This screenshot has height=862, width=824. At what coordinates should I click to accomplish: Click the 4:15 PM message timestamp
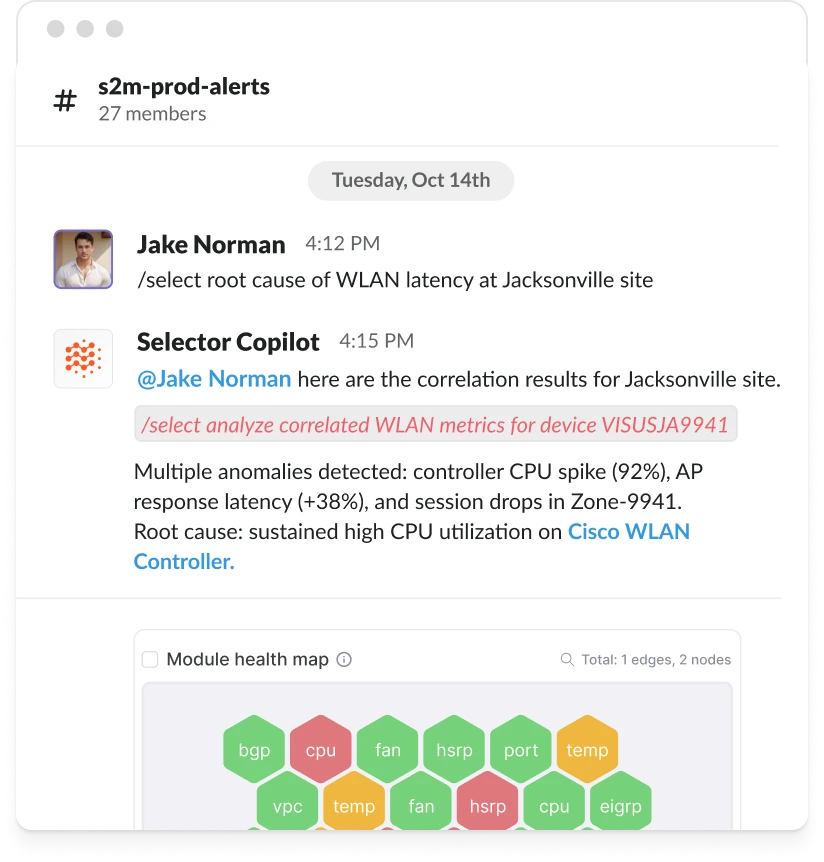(x=376, y=341)
